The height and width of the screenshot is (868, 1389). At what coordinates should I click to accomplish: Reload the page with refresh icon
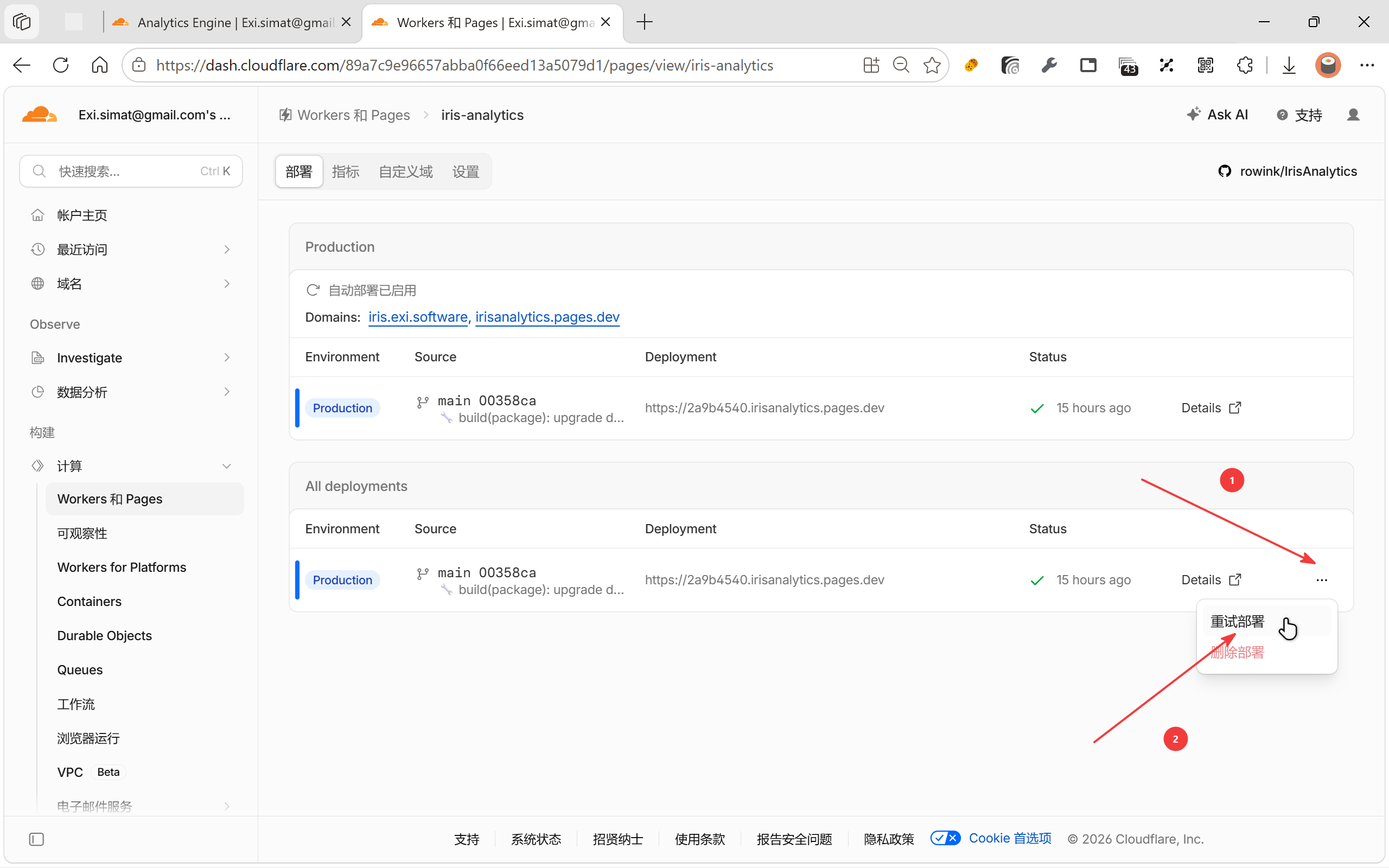point(61,66)
